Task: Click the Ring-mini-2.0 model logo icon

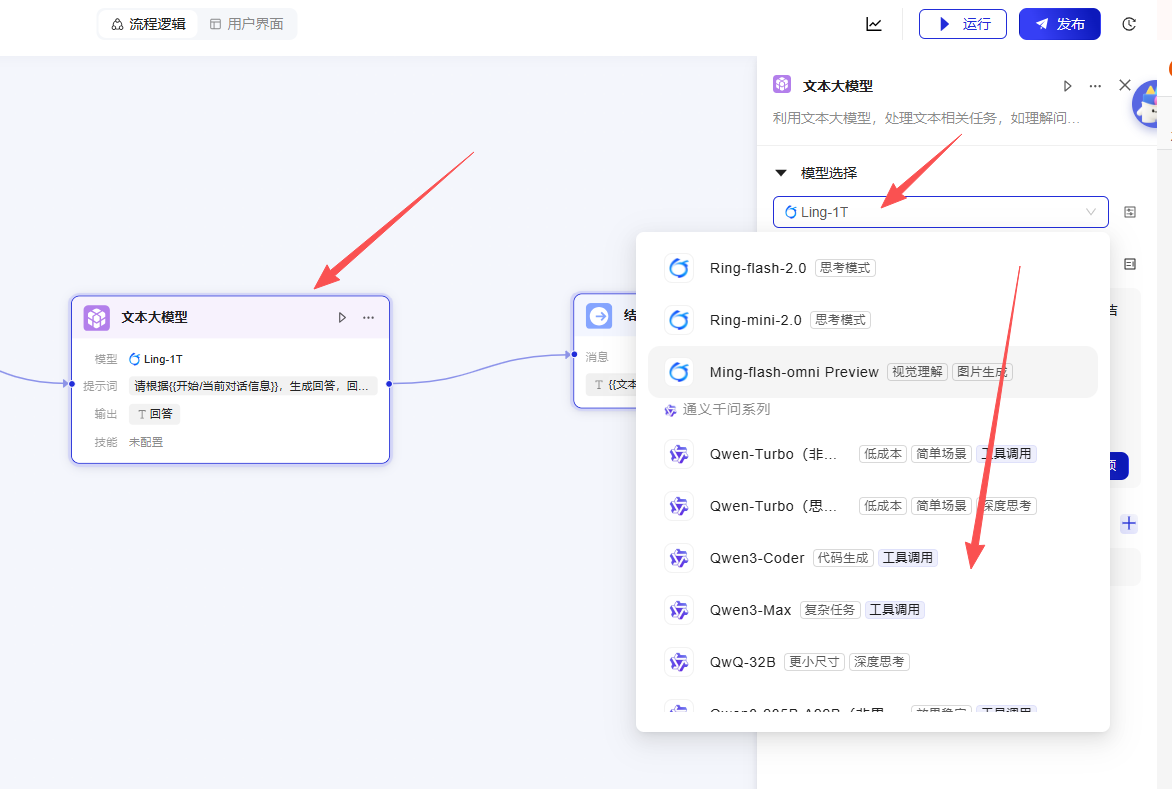Action: click(x=679, y=320)
